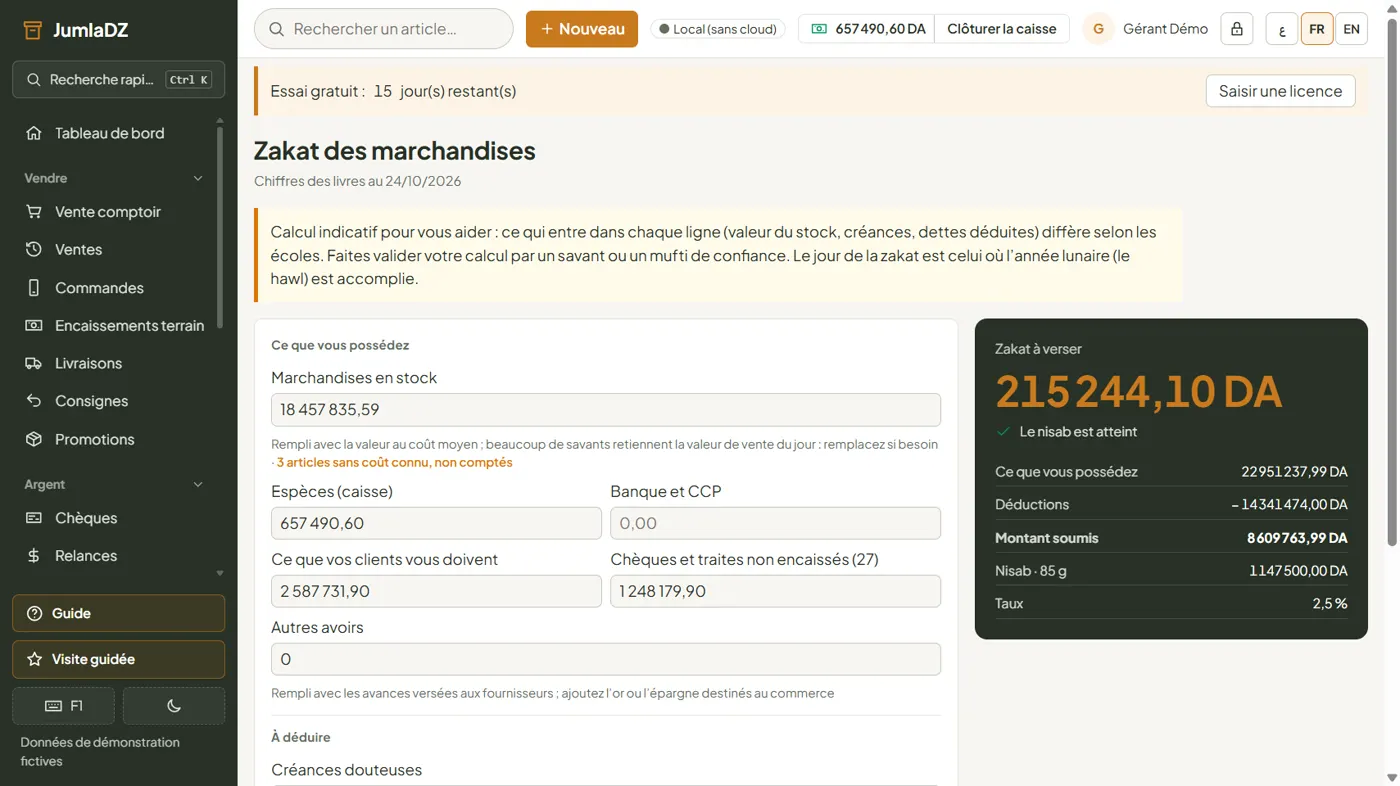Click the sidebar scroll down arrow

click(220, 573)
